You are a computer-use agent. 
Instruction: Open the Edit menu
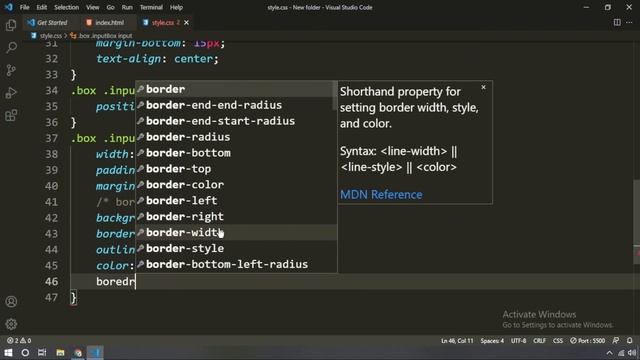(x=42, y=7)
